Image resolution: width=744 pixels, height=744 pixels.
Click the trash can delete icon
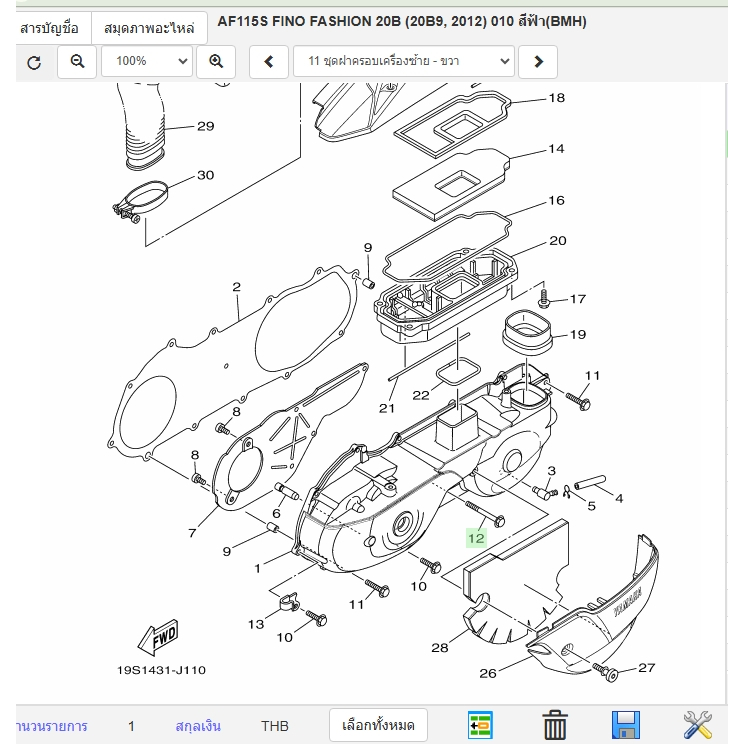pos(555,725)
